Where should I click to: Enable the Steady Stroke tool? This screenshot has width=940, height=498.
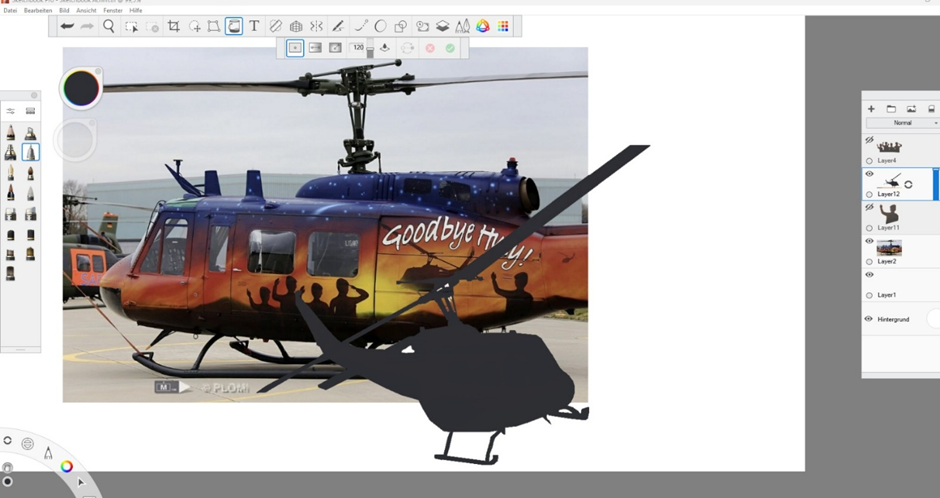tap(338, 26)
